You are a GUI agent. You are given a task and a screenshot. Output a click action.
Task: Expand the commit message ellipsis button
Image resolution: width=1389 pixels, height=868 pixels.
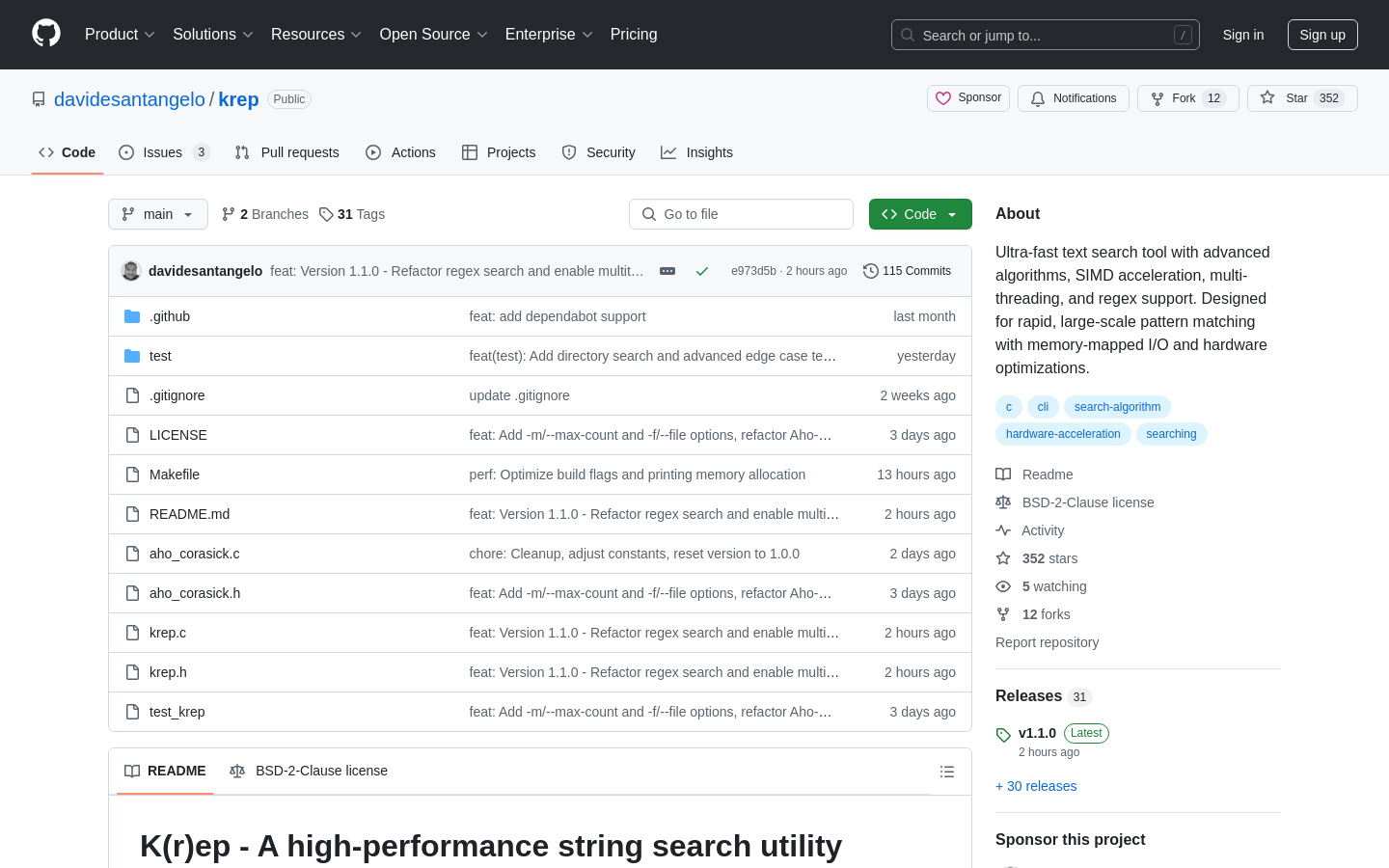(x=667, y=271)
